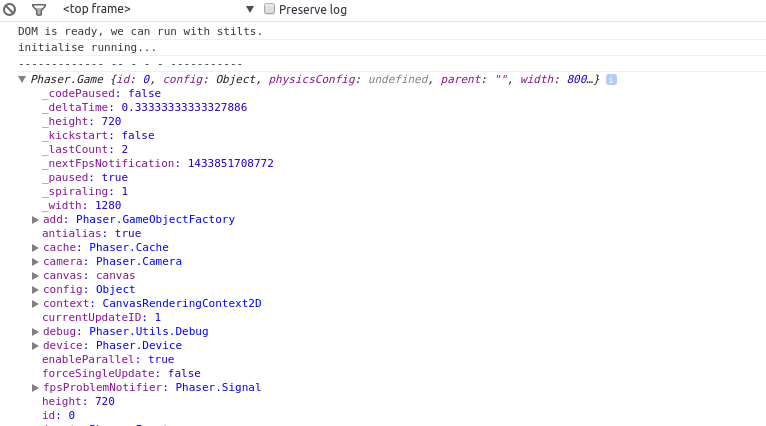766x426 pixels.
Task: Clear the console log
Action: point(9,9)
